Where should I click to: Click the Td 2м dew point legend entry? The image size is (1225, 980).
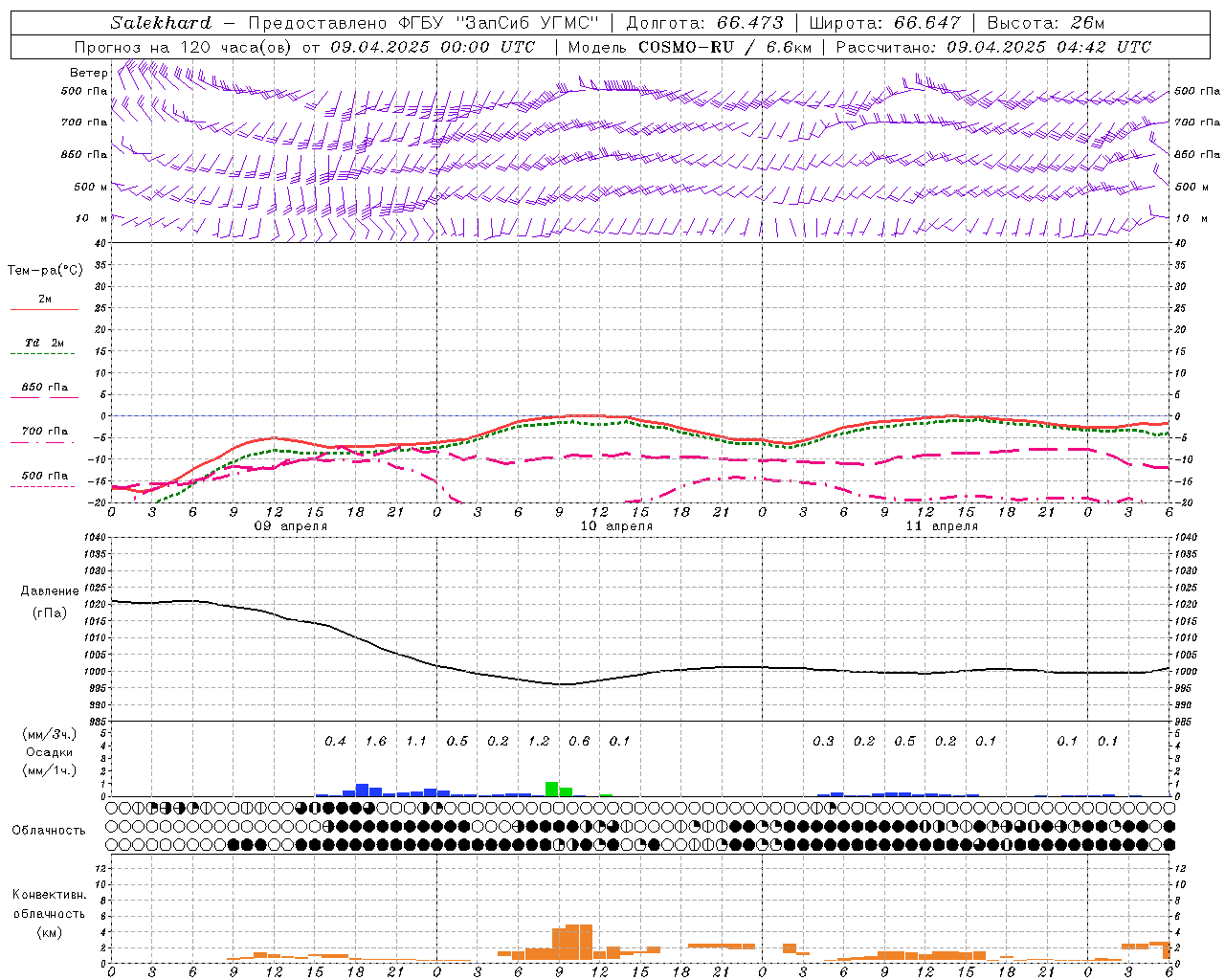pos(45,343)
